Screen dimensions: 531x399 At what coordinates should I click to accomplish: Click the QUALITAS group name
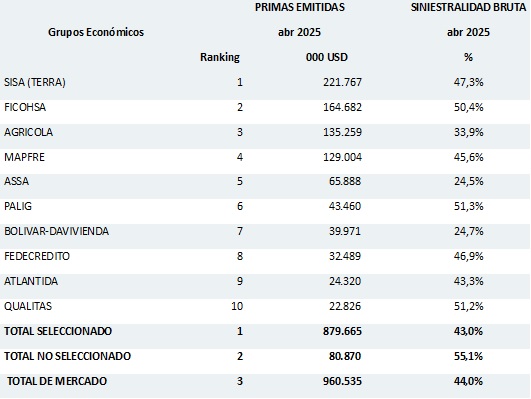28,306
